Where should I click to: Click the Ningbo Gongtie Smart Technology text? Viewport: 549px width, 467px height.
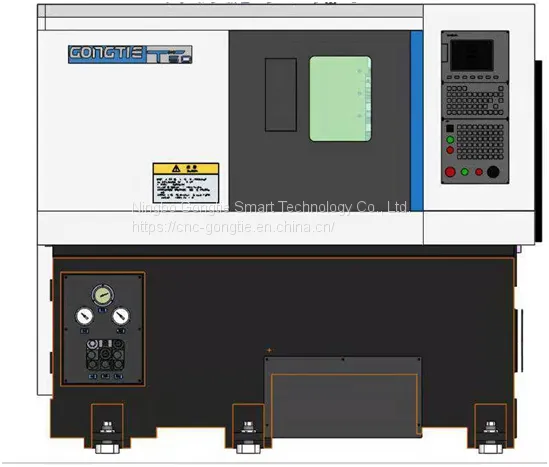270,207
